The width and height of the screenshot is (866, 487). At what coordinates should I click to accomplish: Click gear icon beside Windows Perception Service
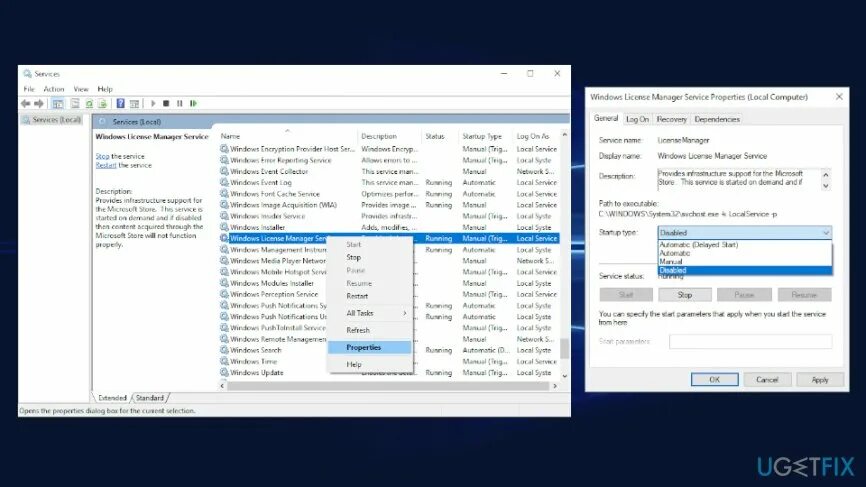pyautogui.click(x=224, y=294)
